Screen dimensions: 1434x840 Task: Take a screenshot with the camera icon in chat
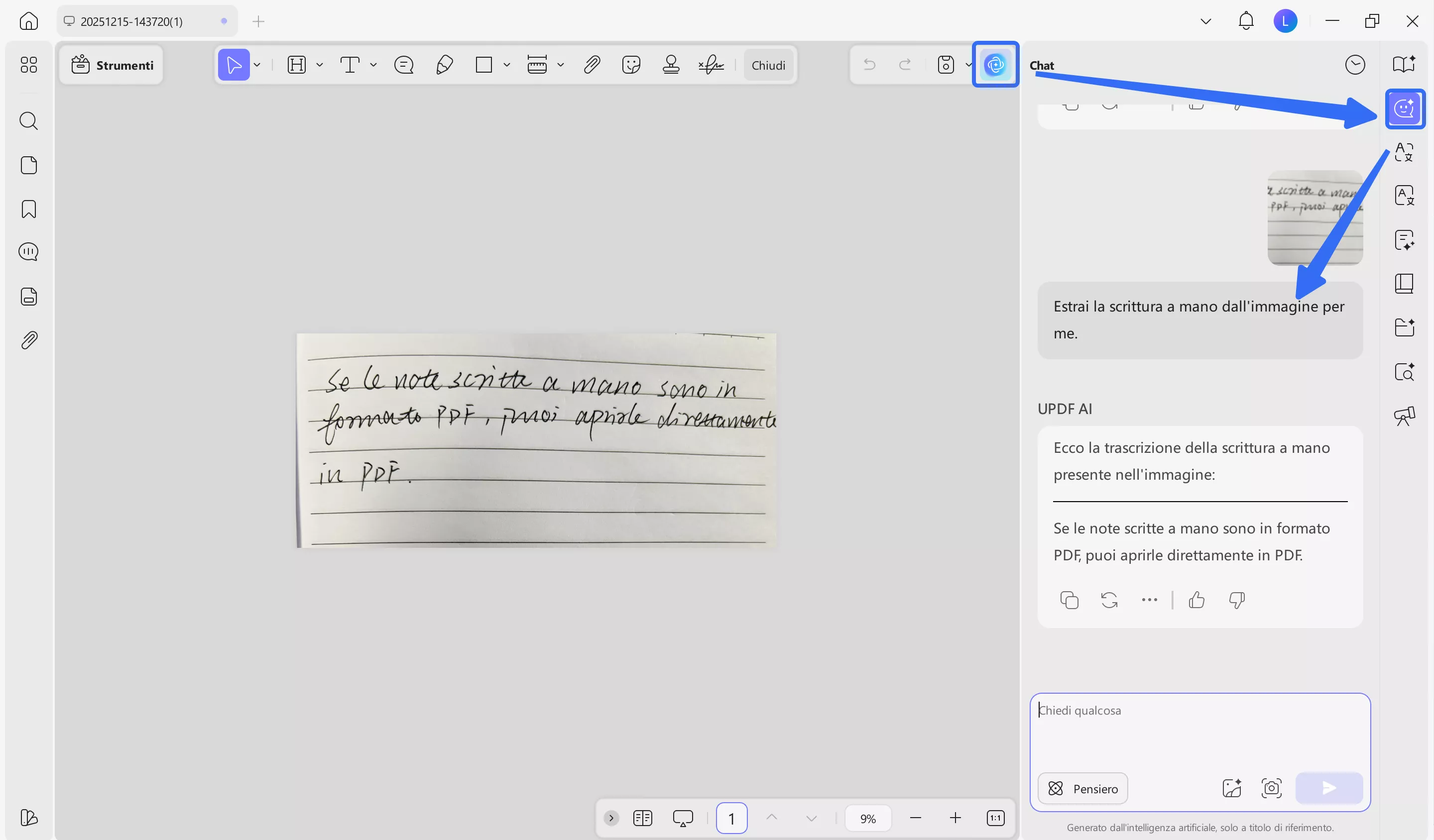(x=1271, y=788)
